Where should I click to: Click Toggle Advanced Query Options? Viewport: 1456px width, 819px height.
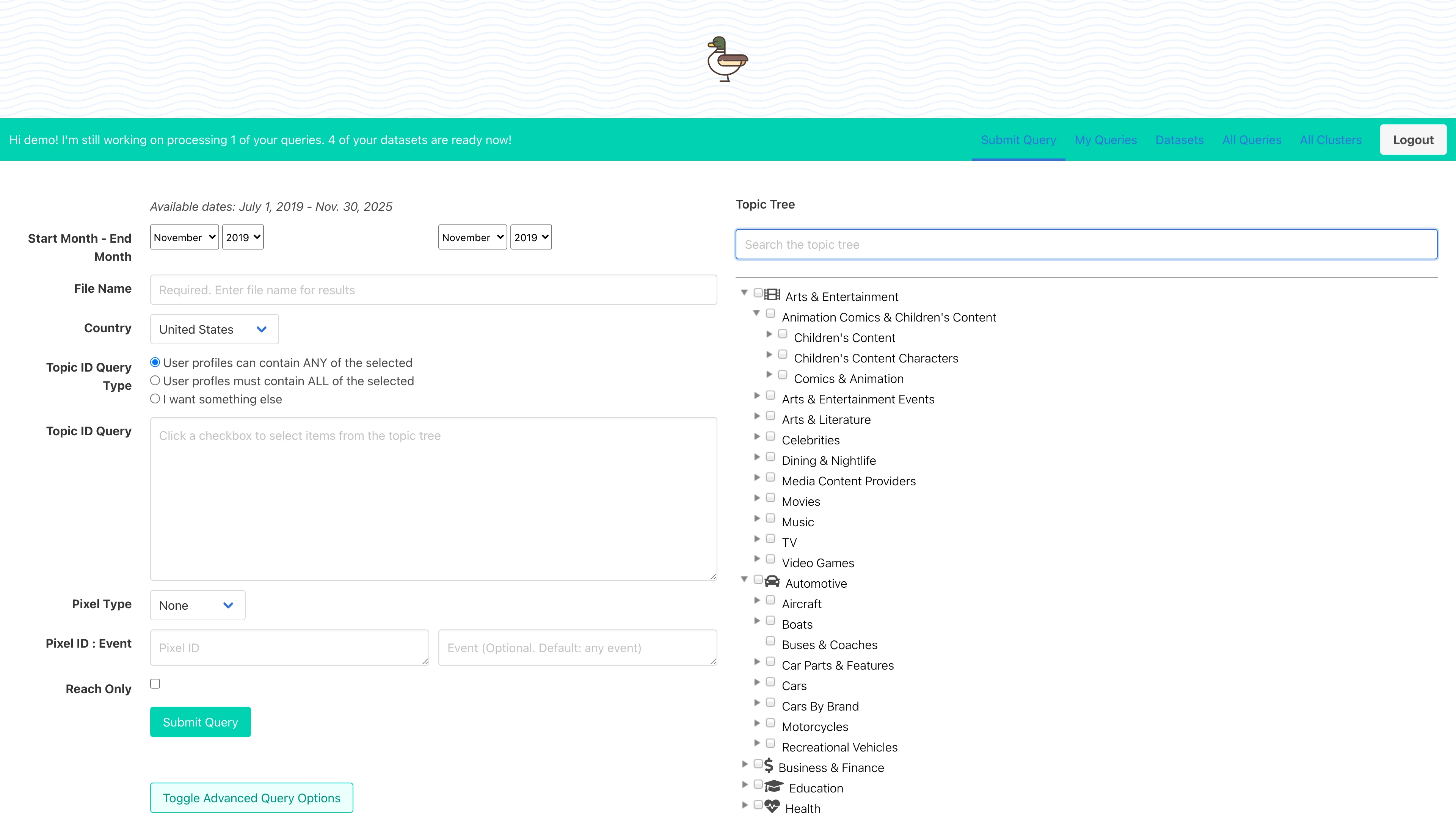pos(251,797)
